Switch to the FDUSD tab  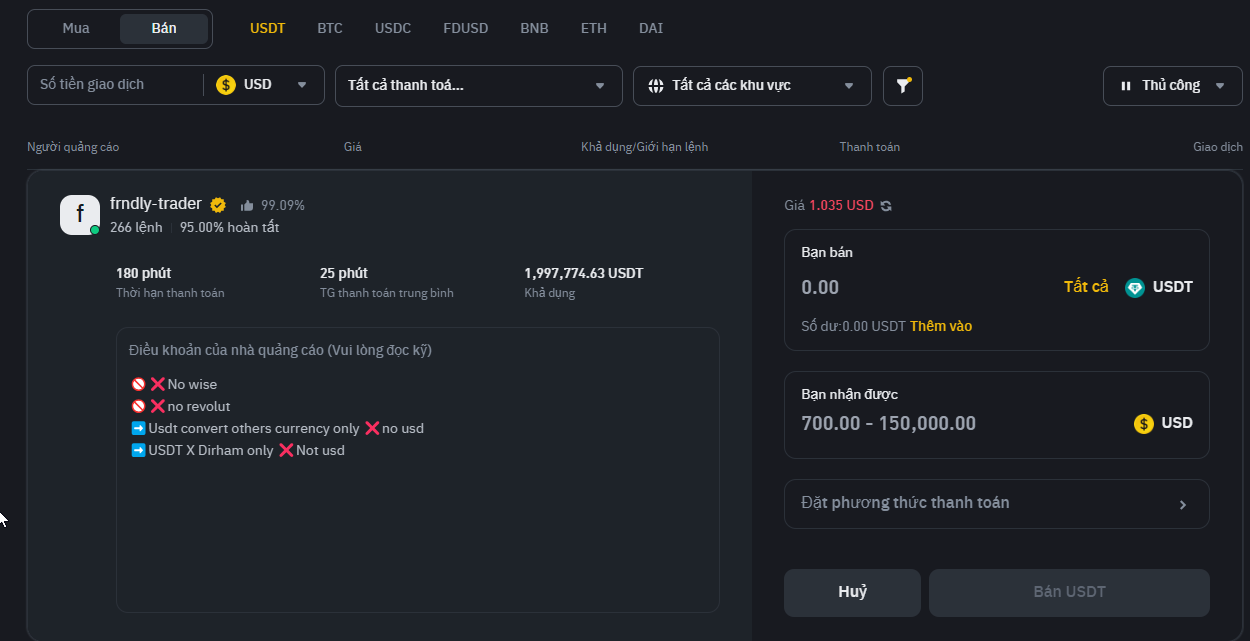[466, 29]
